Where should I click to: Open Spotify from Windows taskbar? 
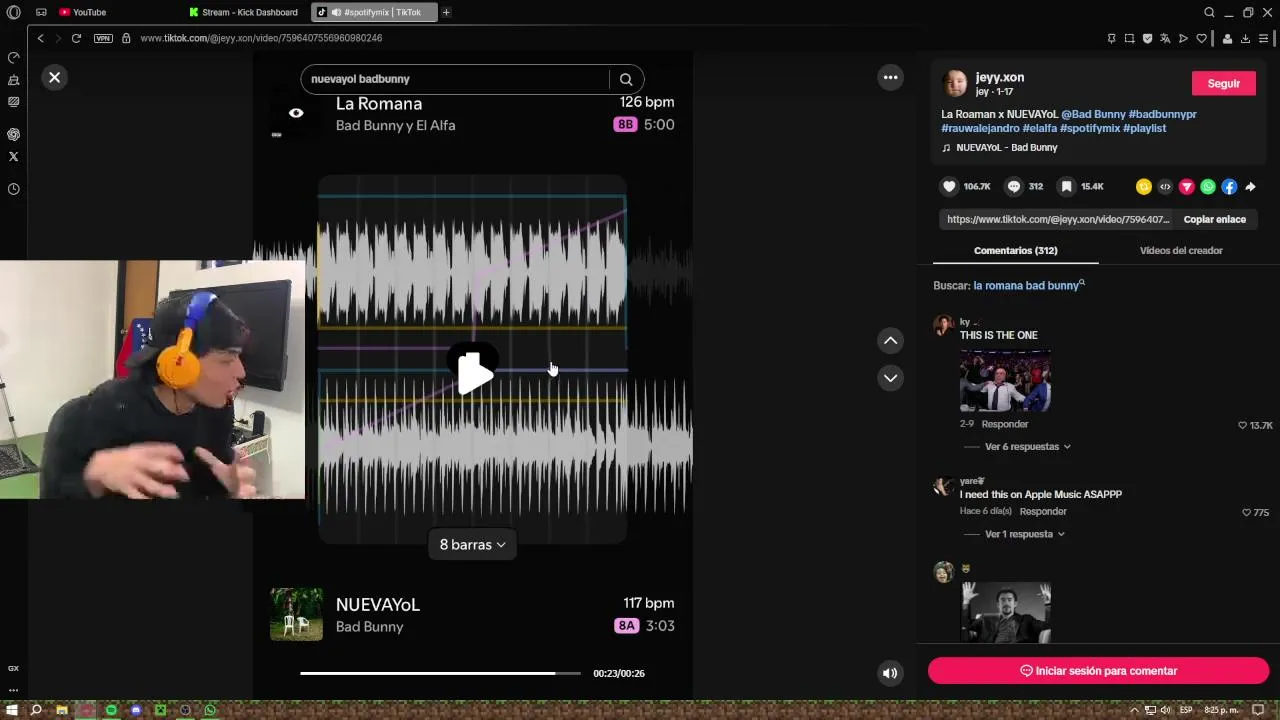111,710
